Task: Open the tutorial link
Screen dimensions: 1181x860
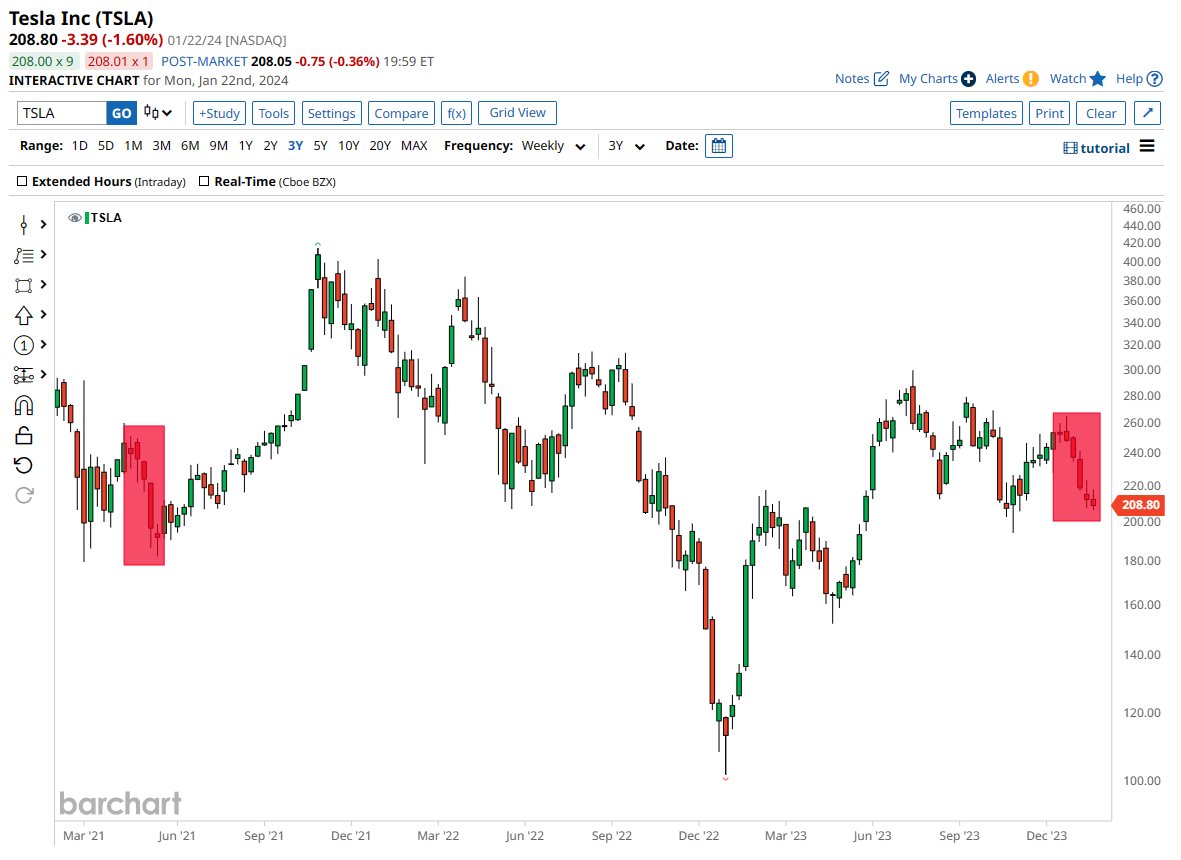Action: click(x=1097, y=148)
